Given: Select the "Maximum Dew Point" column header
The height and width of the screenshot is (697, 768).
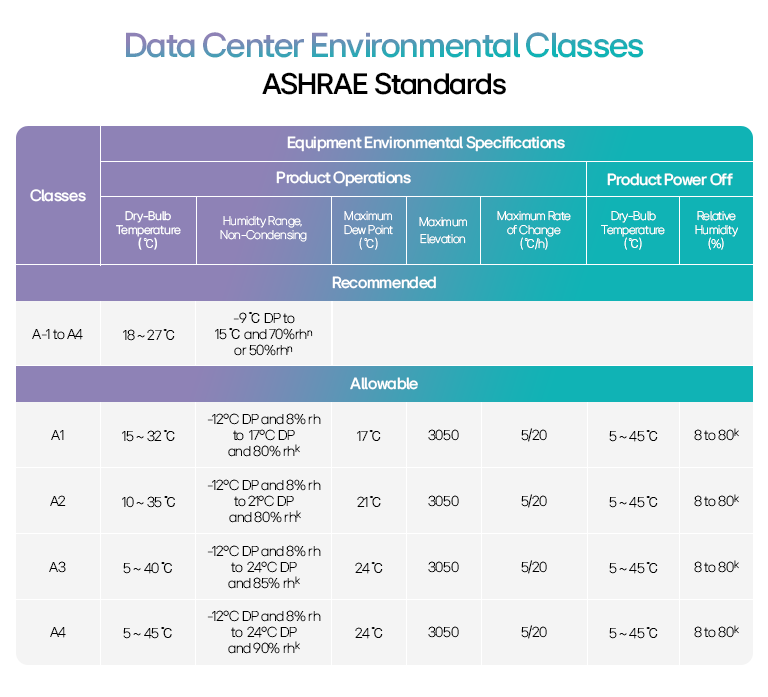Looking at the screenshot, I should [368, 229].
